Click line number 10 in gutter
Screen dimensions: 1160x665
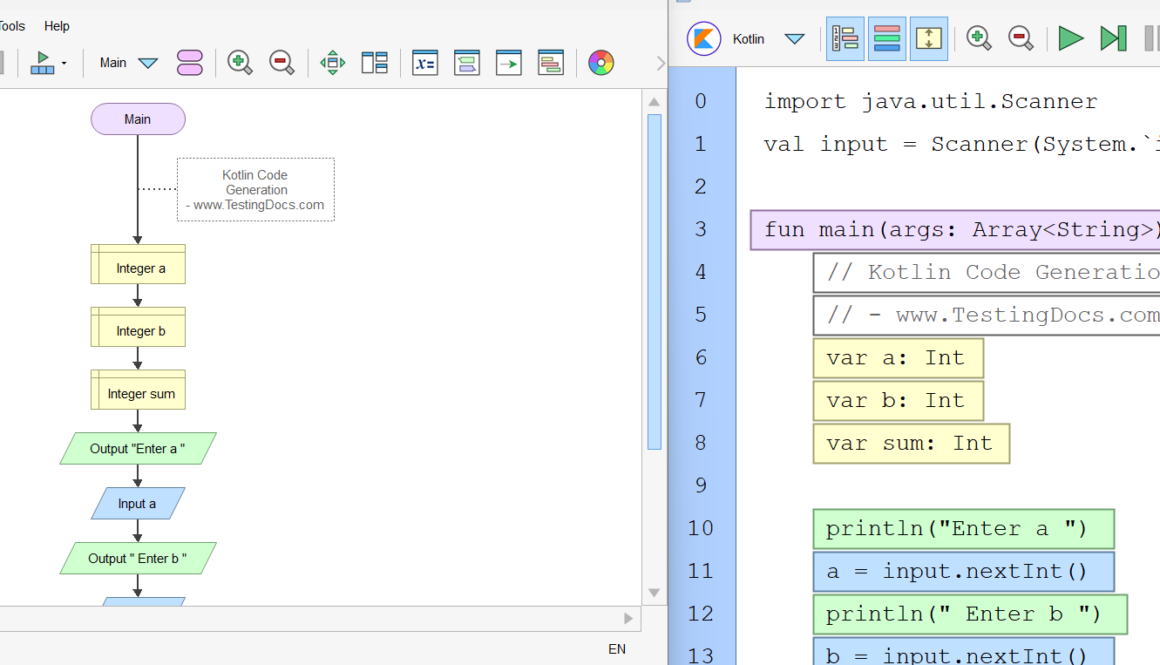coord(701,528)
